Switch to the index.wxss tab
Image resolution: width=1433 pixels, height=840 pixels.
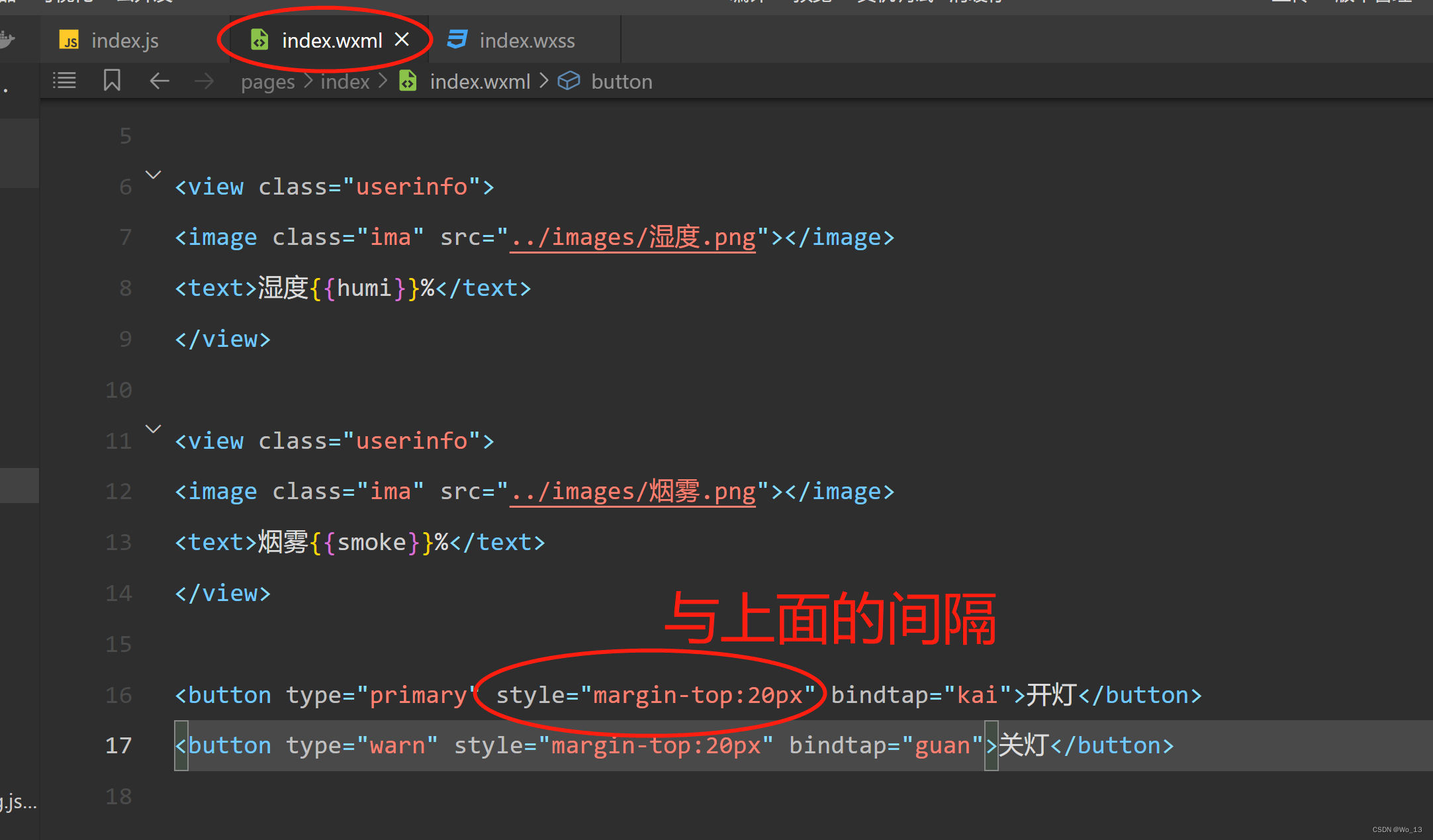[527, 40]
